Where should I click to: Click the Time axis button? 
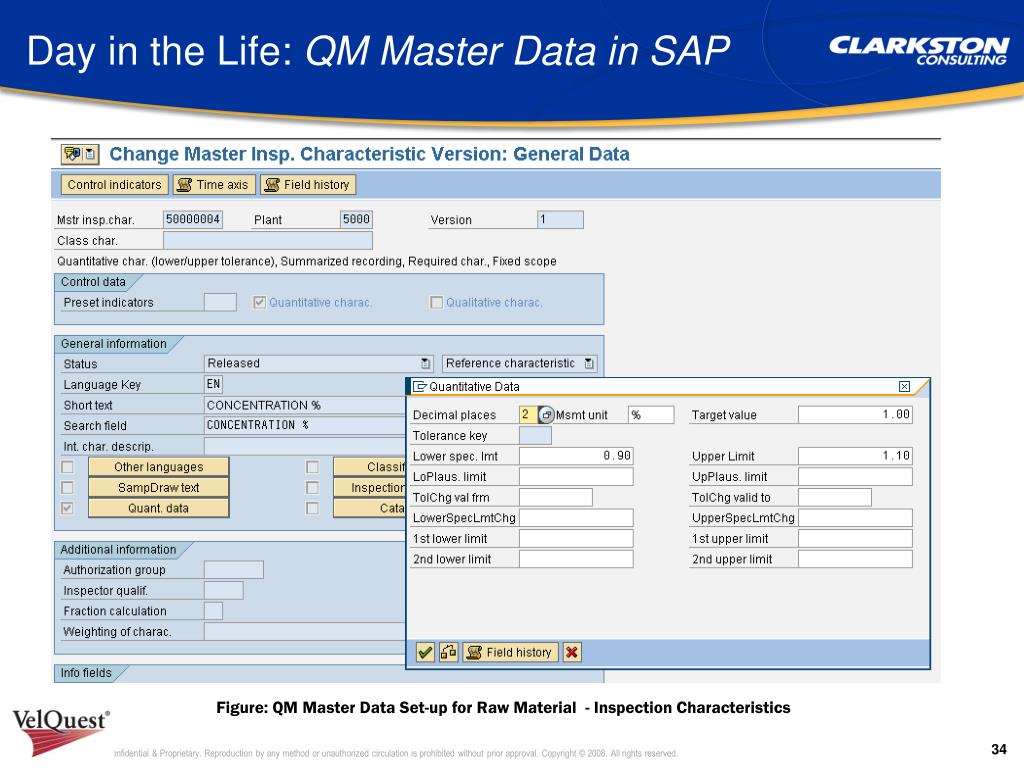pos(214,185)
